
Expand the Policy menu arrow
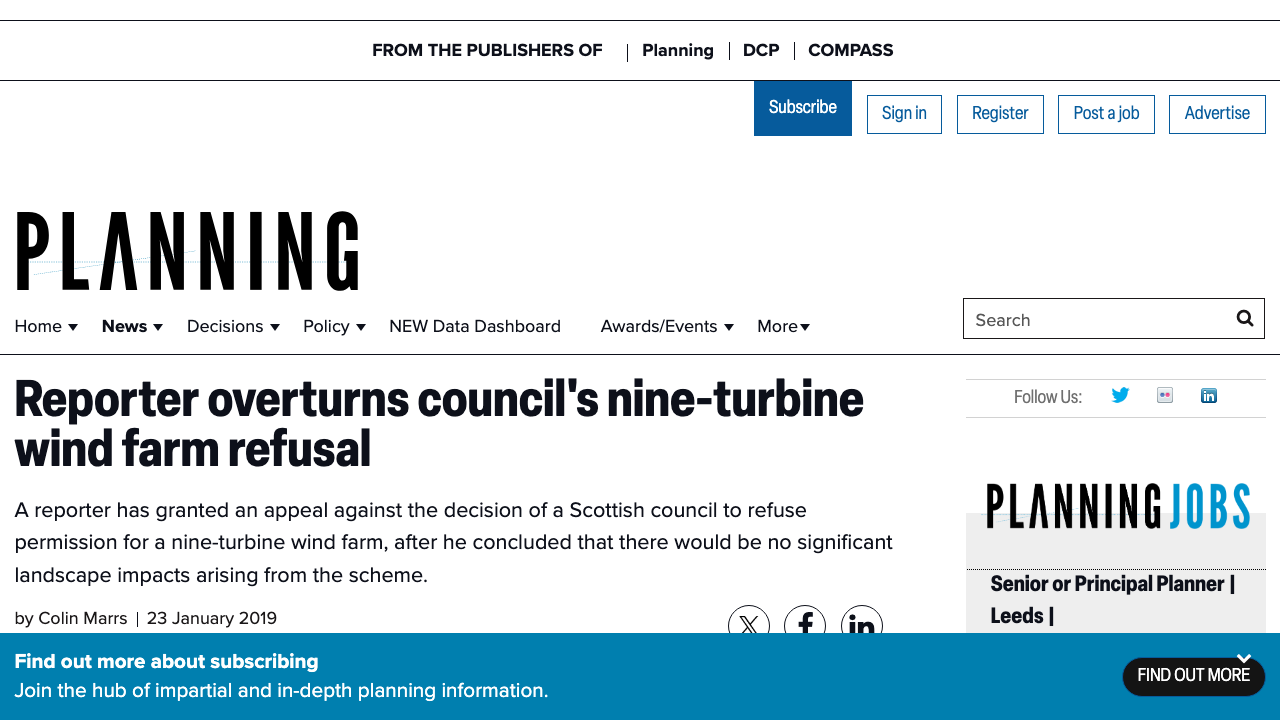point(361,327)
